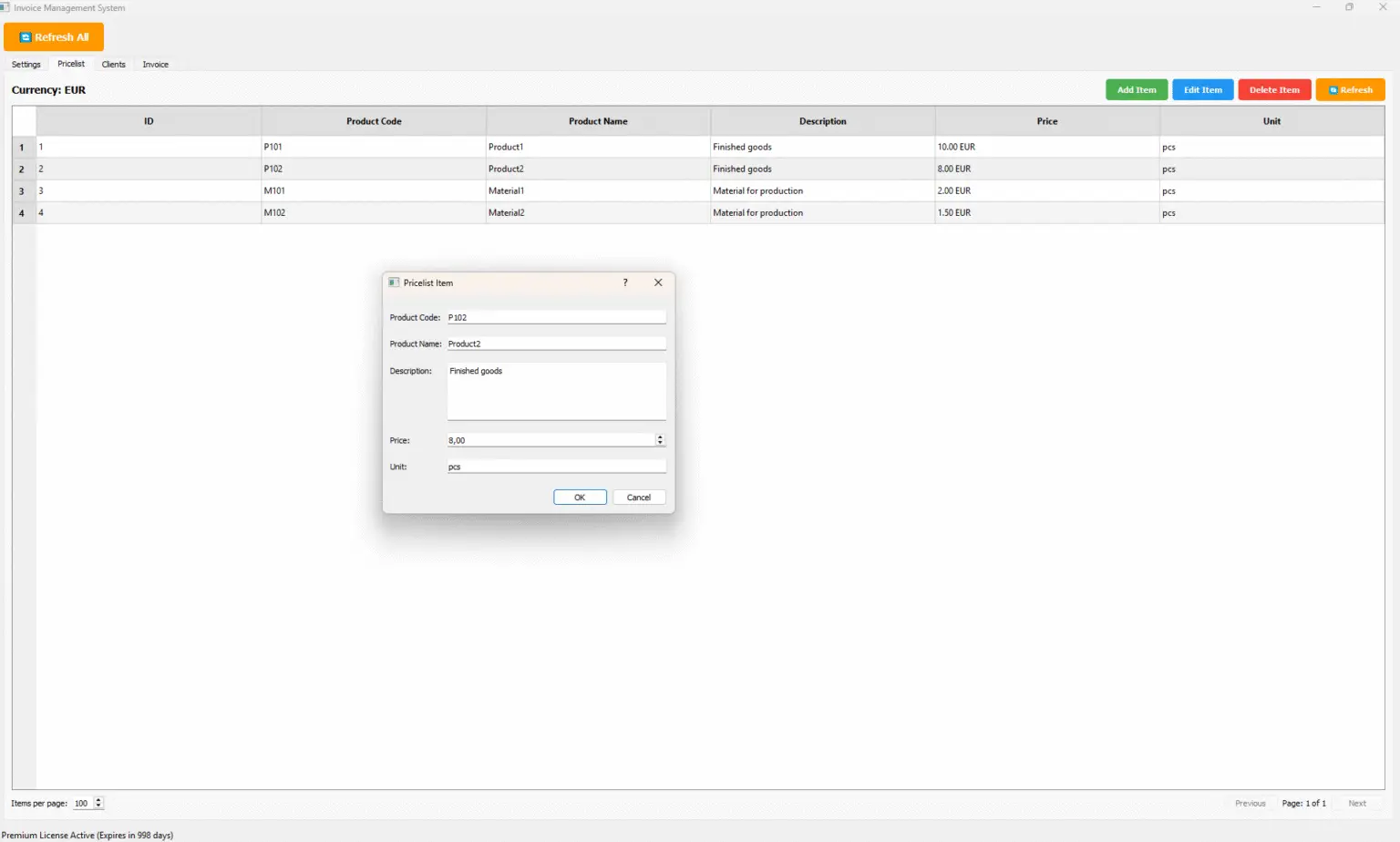Open the Settings tab
The image size is (1400, 842).
coord(26,65)
